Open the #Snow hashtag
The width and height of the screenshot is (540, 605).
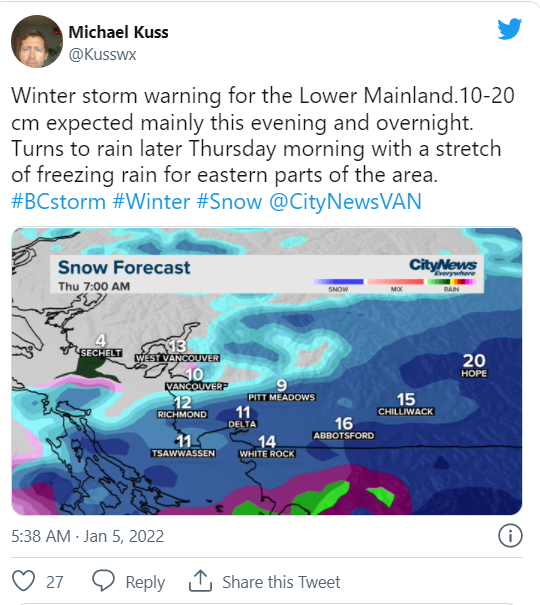(x=229, y=201)
